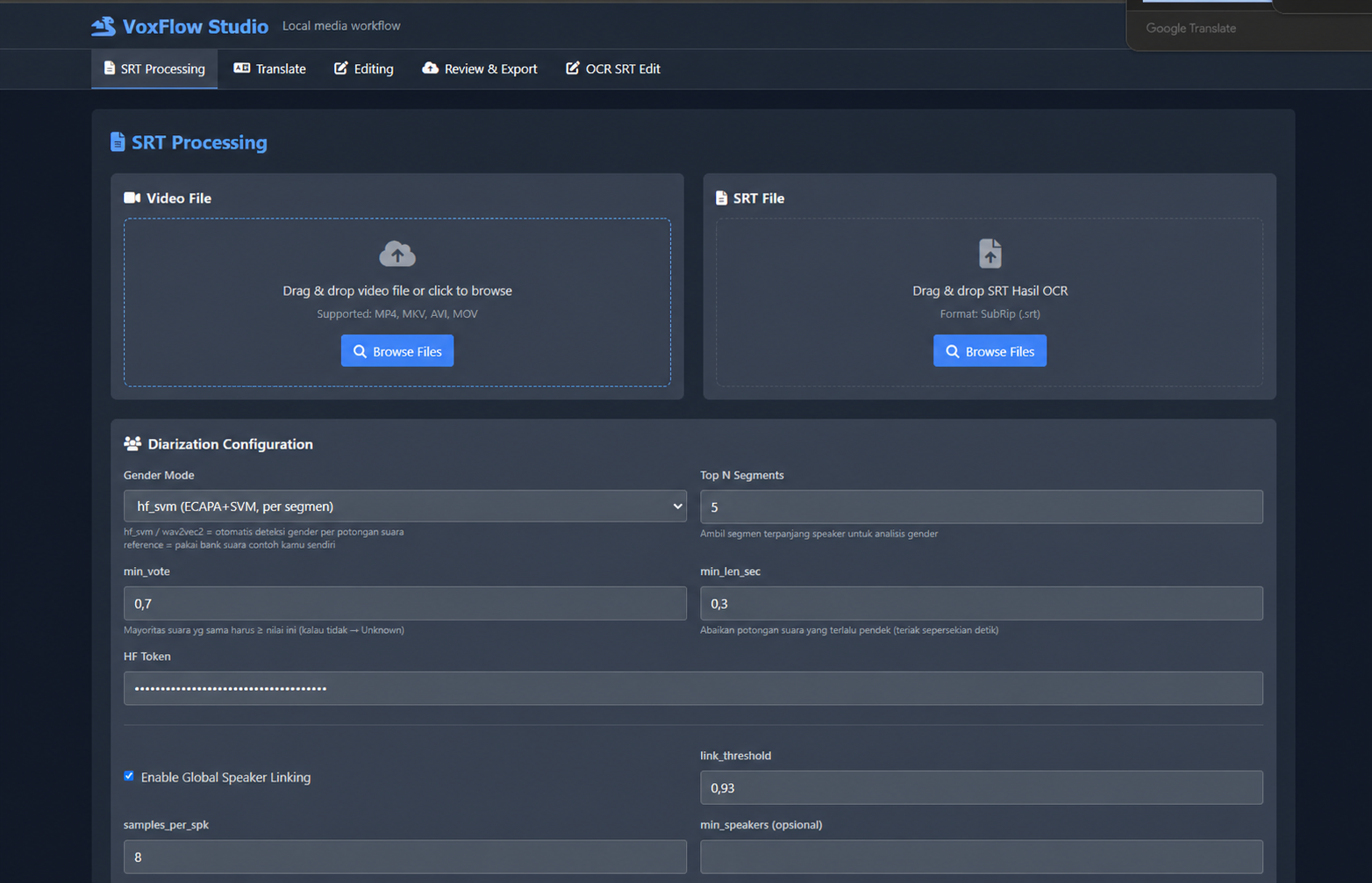Click the 'Supported: MP4, MKV, AVI, MOV' text
The image size is (1372, 883).
coord(397,313)
